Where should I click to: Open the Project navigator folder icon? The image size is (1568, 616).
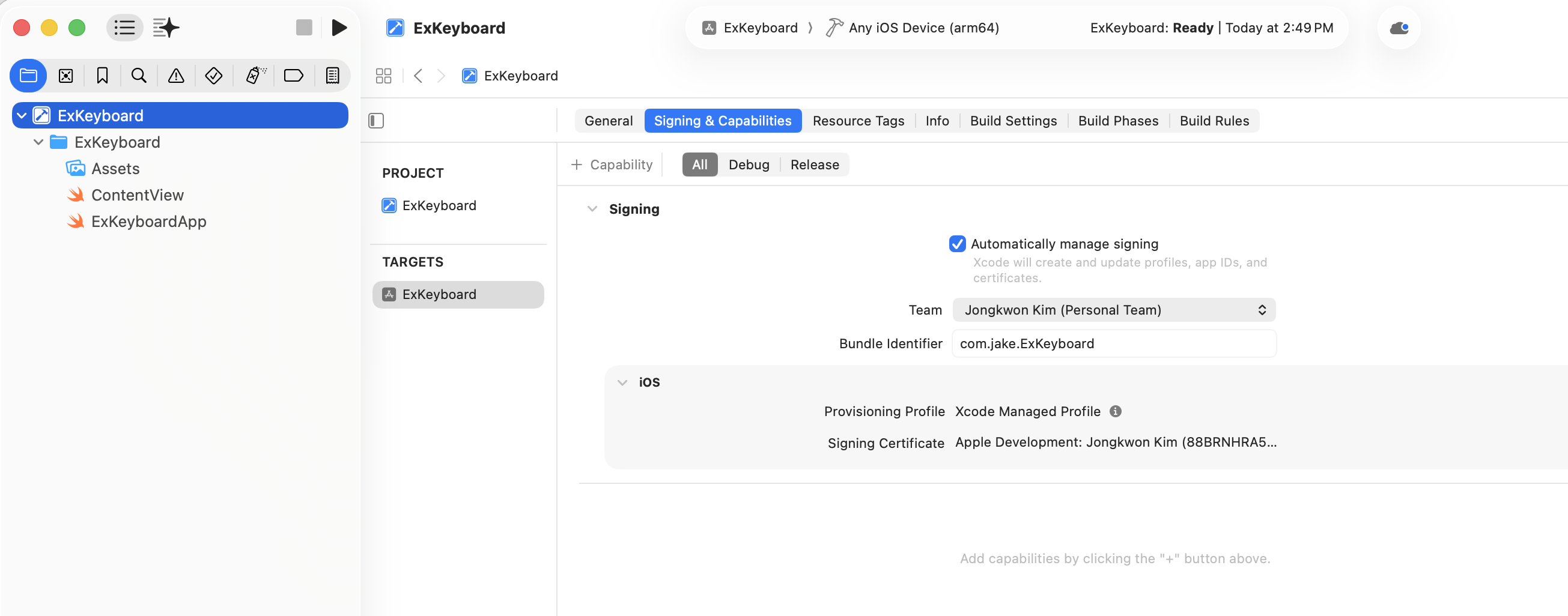(x=29, y=76)
